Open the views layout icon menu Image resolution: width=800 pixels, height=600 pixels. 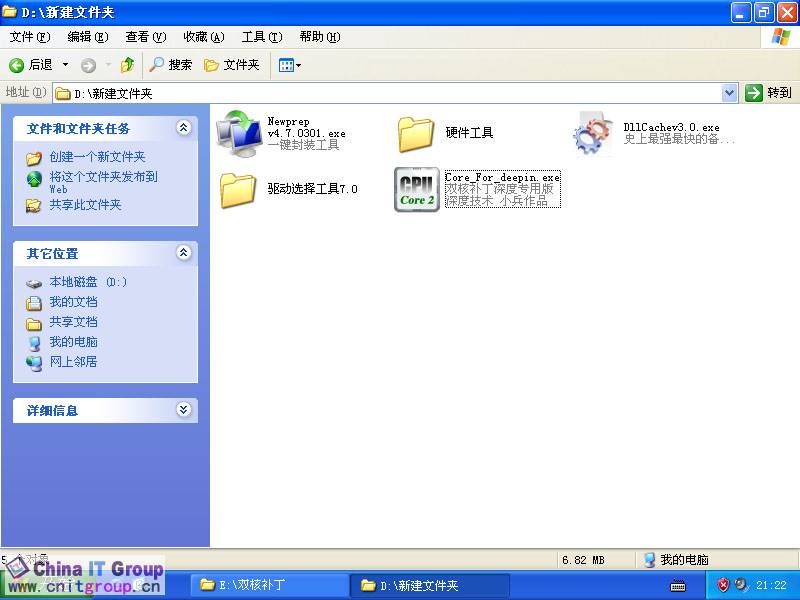[289, 65]
